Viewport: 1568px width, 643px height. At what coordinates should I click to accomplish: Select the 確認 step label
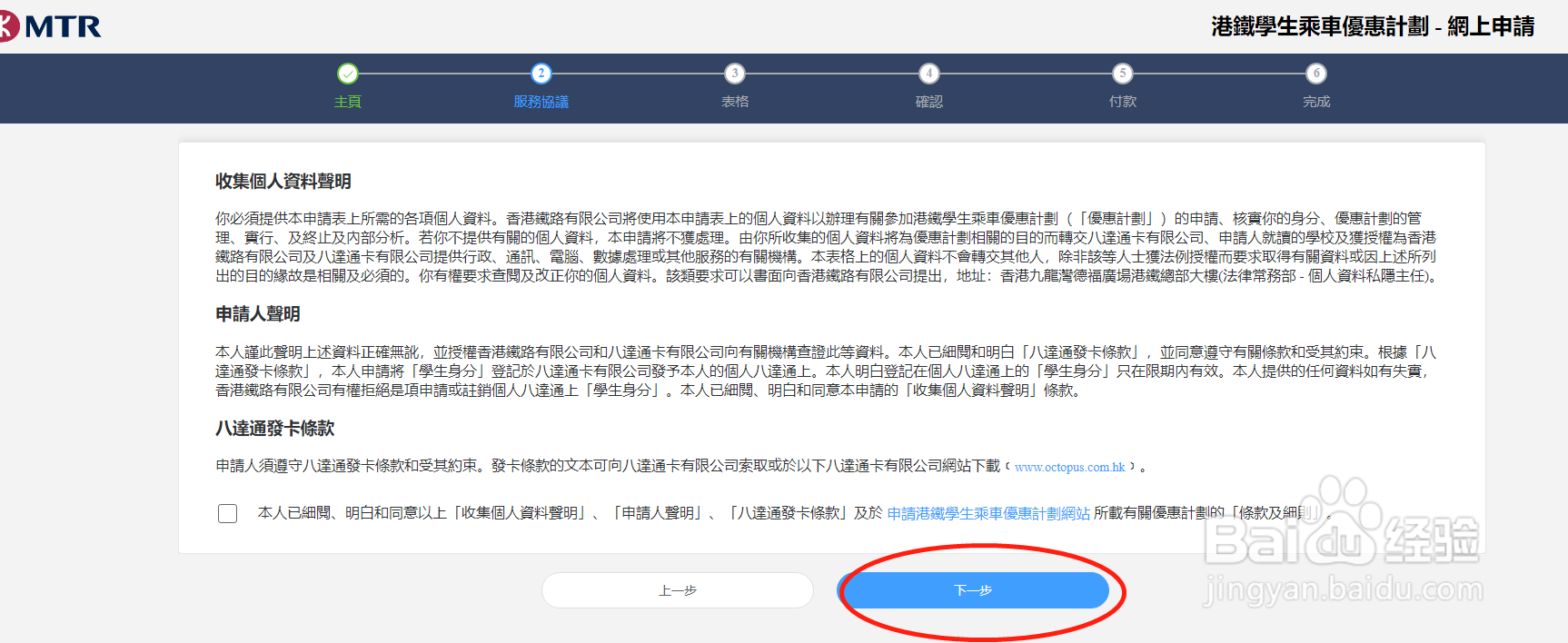(928, 102)
